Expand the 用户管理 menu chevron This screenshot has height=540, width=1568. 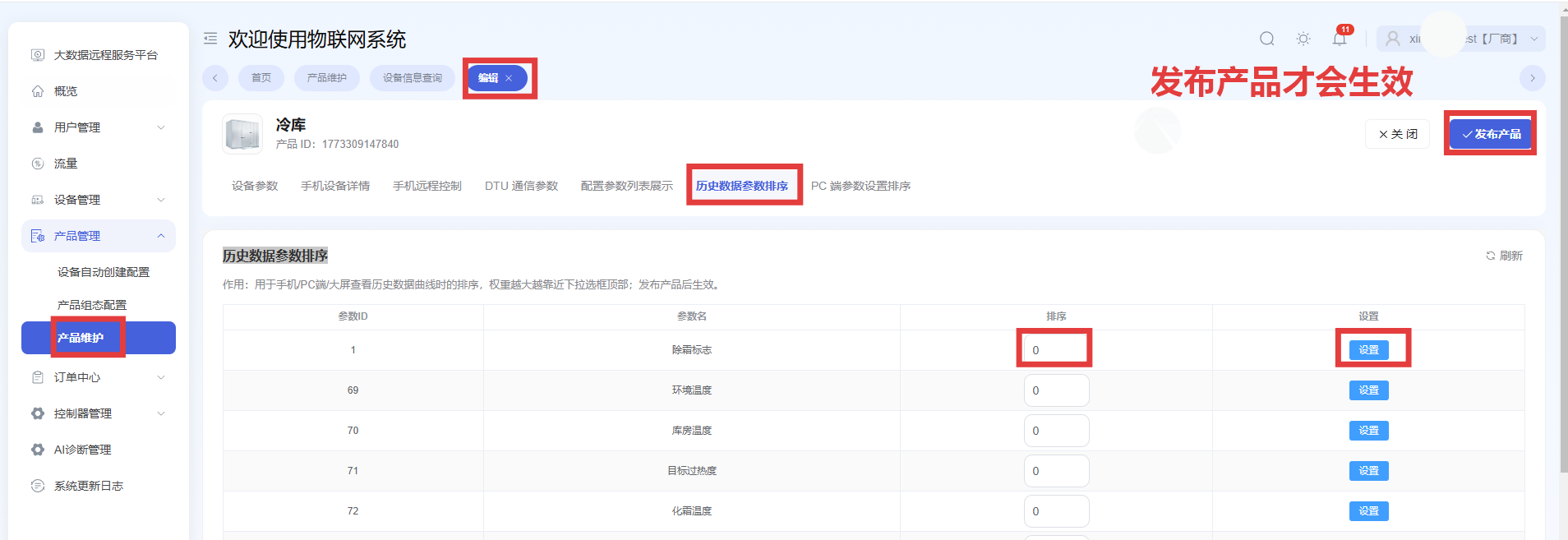tap(161, 127)
